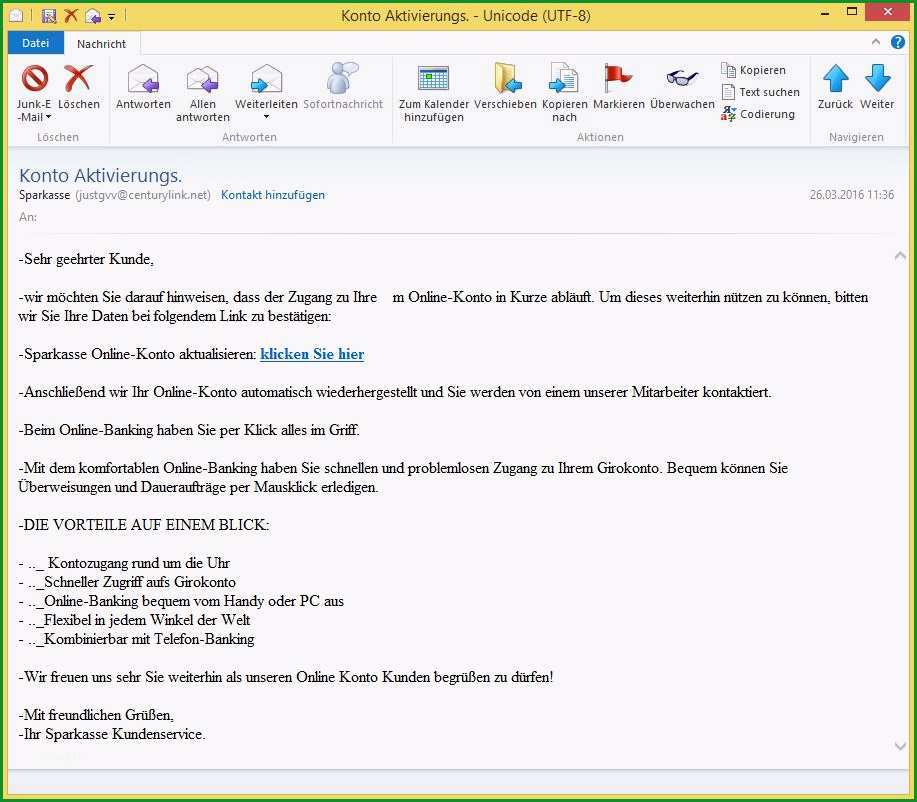Delete the message with the Löschen icon

pyautogui.click(x=78, y=87)
